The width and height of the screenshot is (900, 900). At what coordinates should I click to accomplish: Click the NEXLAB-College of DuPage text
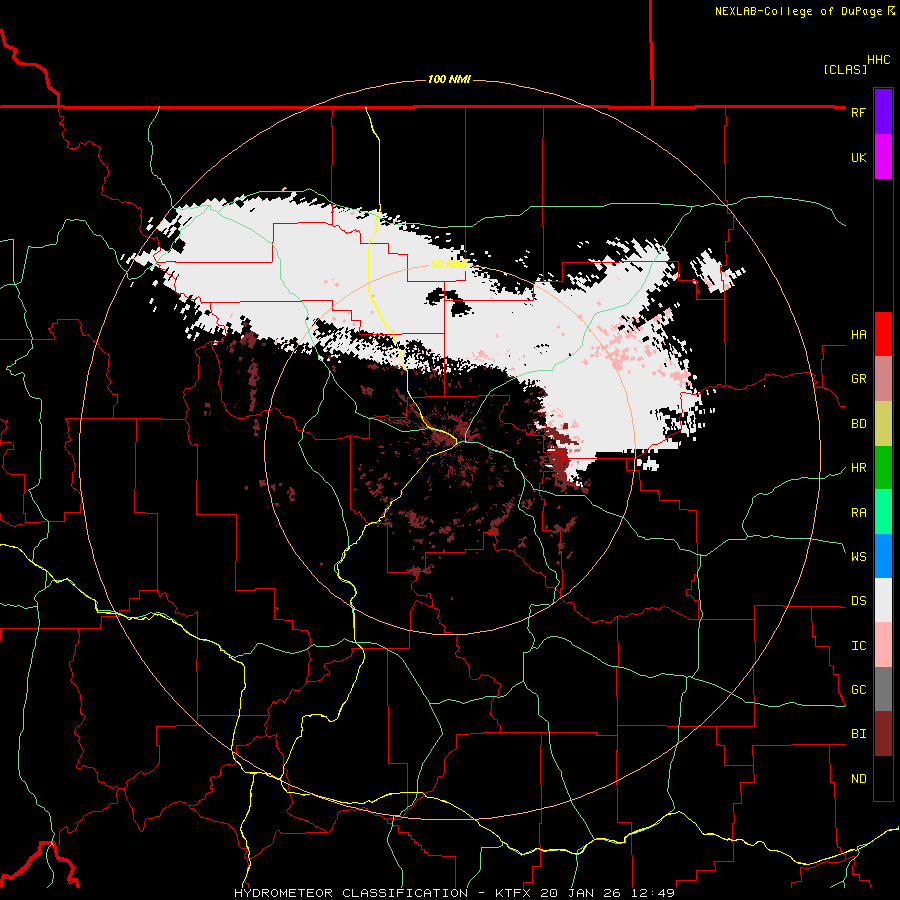798,11
